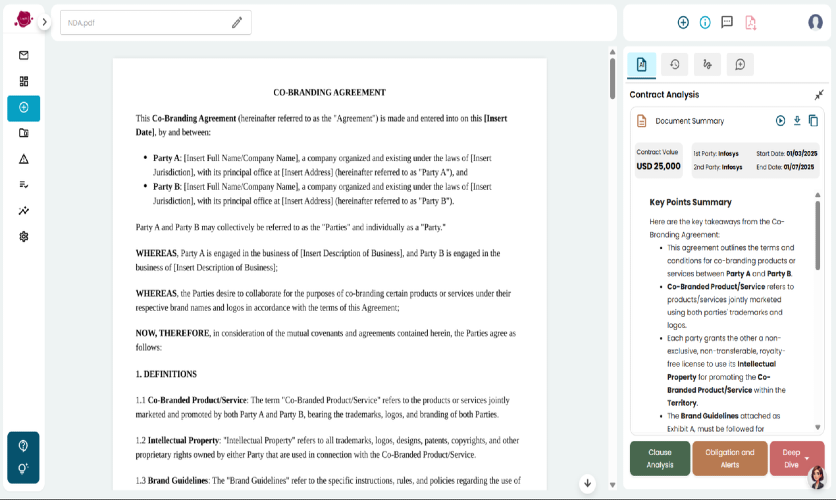This screenshot has width=836, height=500.
Task: Switch to the signature tab
Action: [707, 64]
